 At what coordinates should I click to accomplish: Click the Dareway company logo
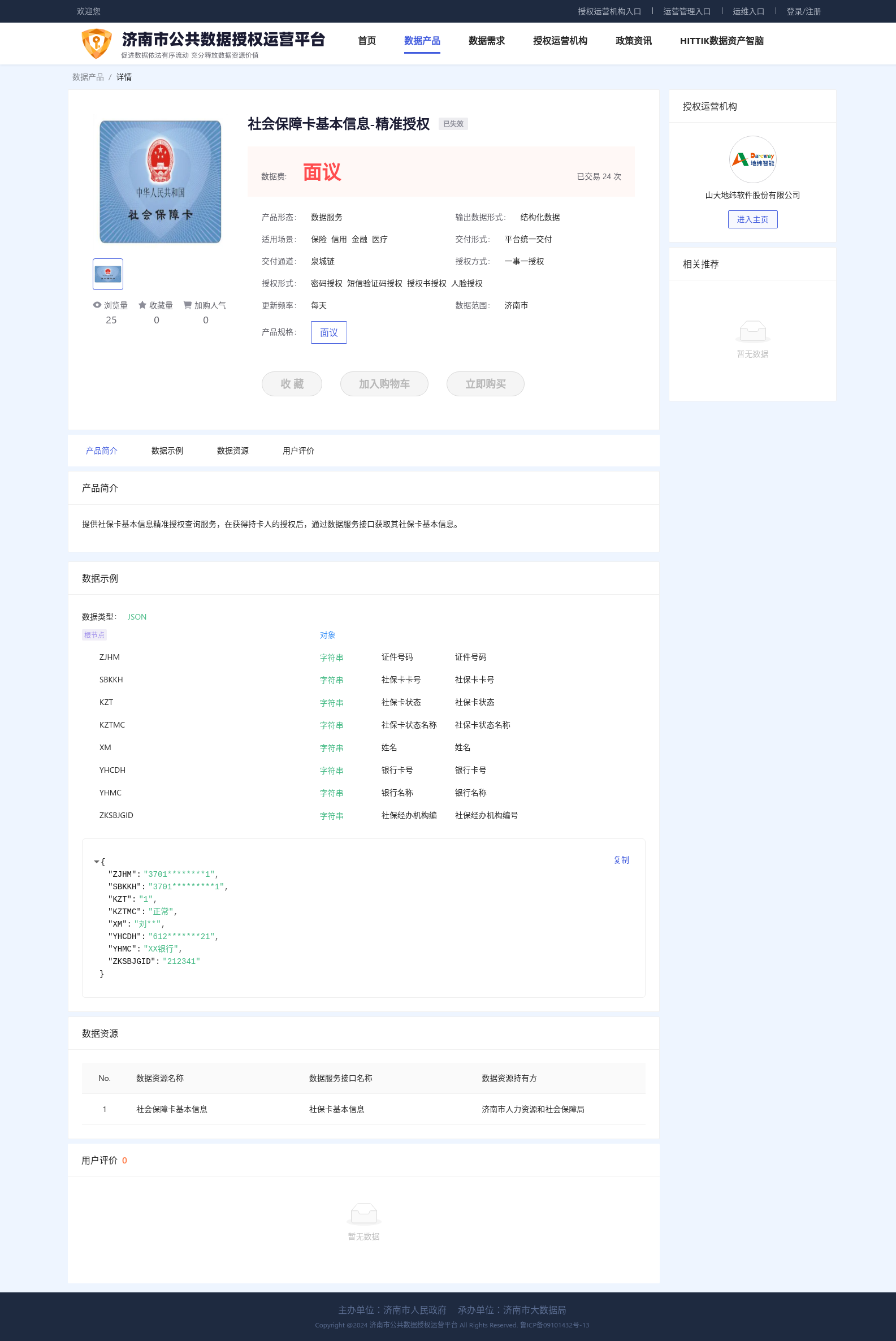coord(752,159)
